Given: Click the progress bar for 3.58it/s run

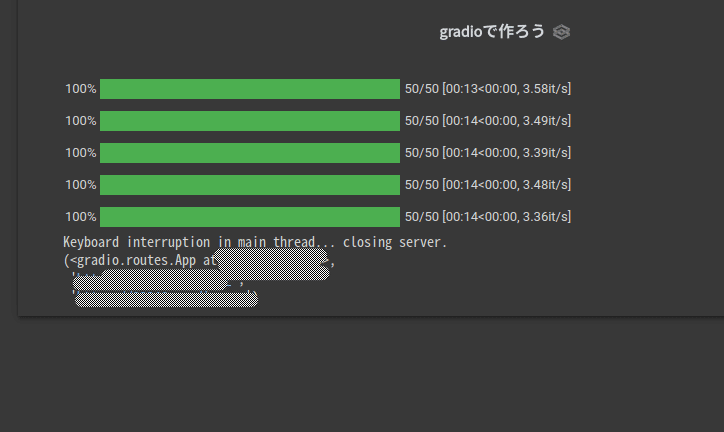Looking at the screenshot, I should point(250,89).
